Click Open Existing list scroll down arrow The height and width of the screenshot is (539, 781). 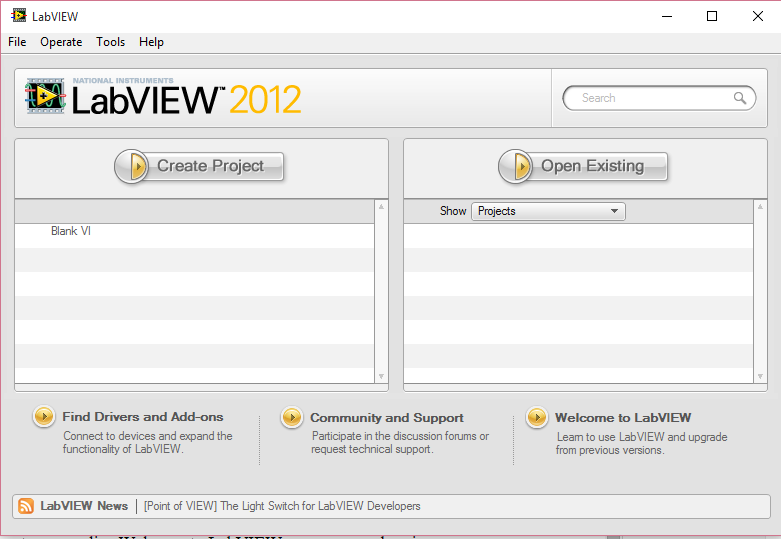(760, 377)
